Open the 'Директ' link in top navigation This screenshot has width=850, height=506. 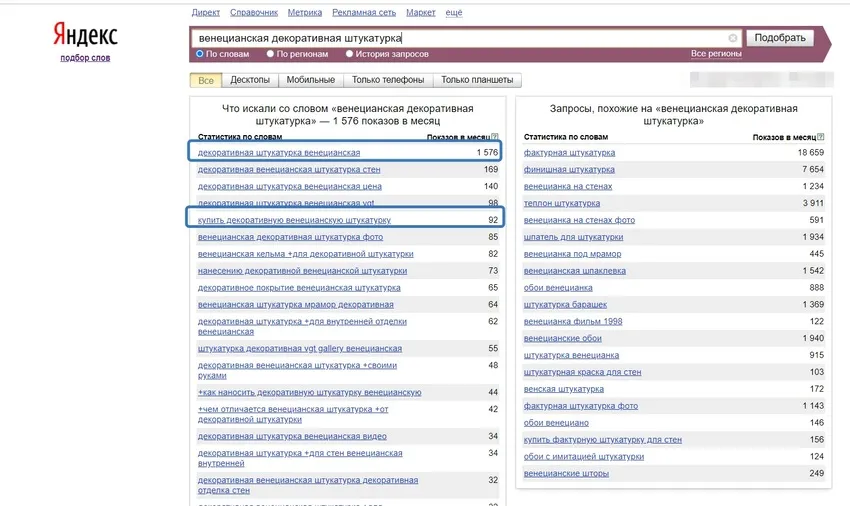205,13
